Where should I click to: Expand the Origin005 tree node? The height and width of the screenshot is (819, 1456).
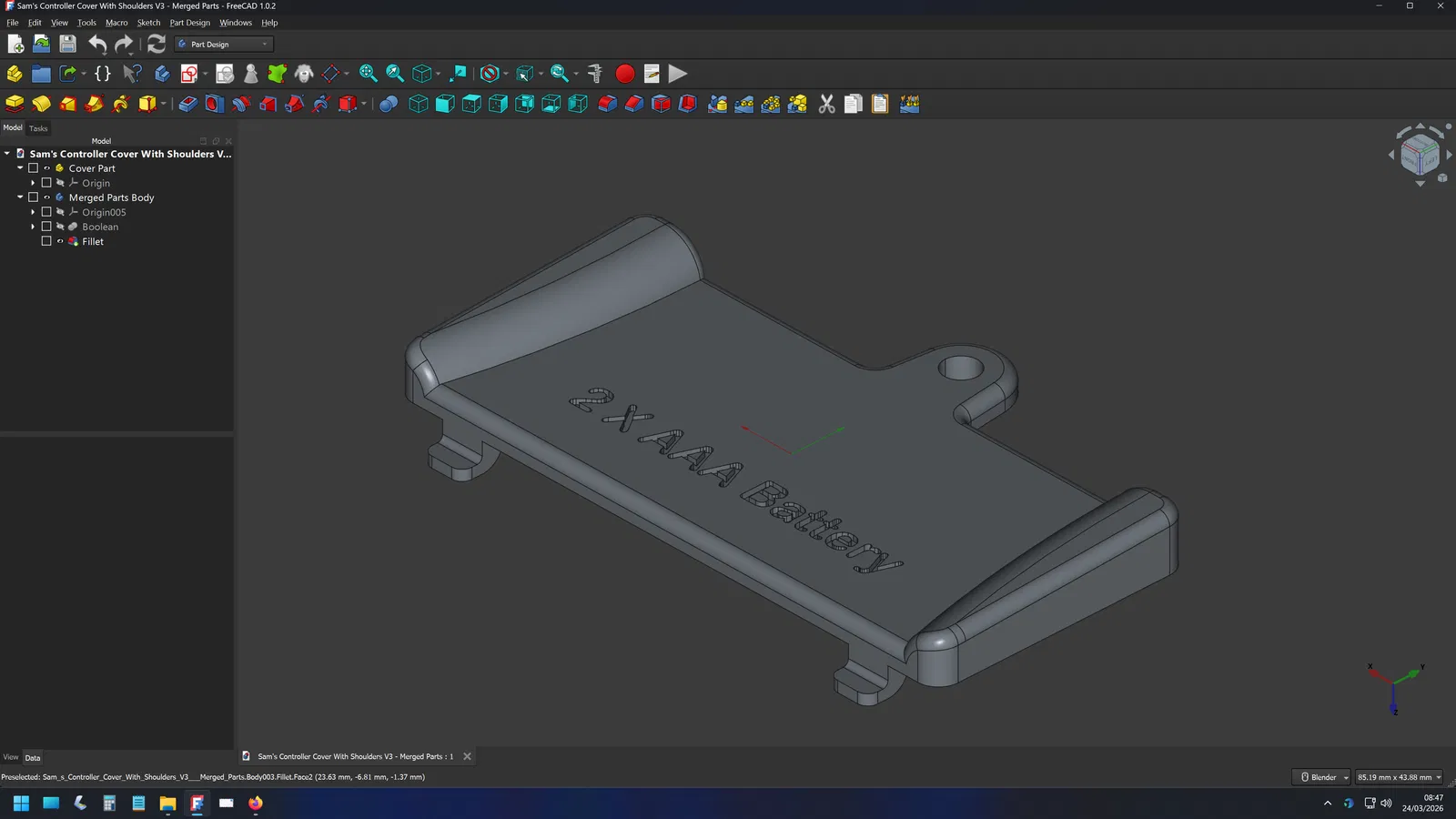click(x=33, y=212)
